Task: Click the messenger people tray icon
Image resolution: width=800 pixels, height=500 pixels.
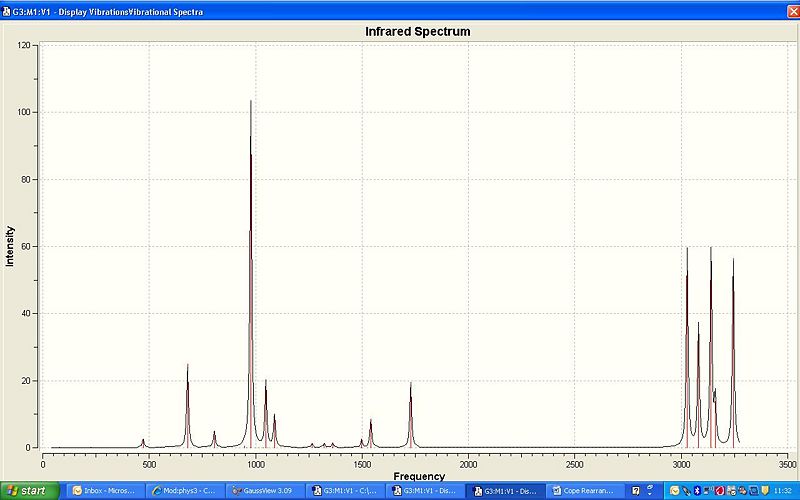Action: 742,491
